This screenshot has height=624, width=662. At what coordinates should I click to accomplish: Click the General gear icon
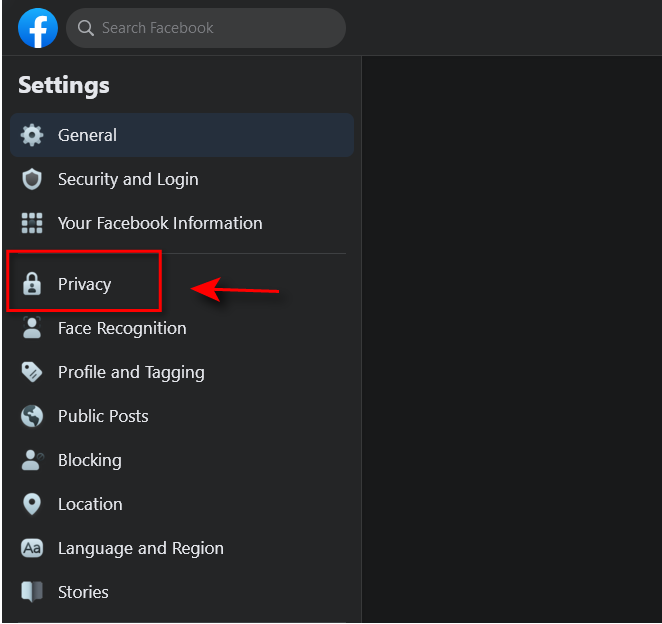point(32,135)
